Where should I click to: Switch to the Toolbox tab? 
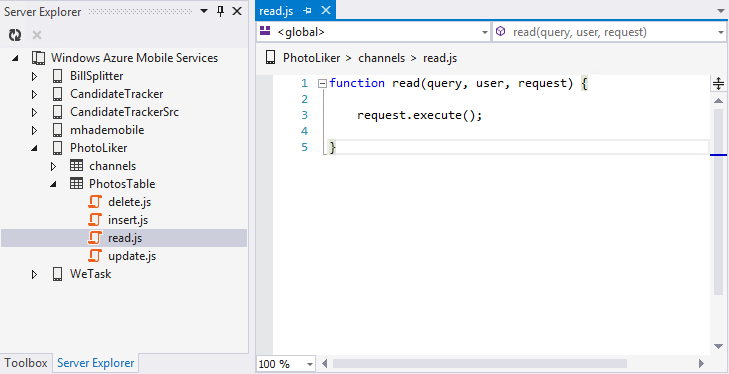point(26,363)
